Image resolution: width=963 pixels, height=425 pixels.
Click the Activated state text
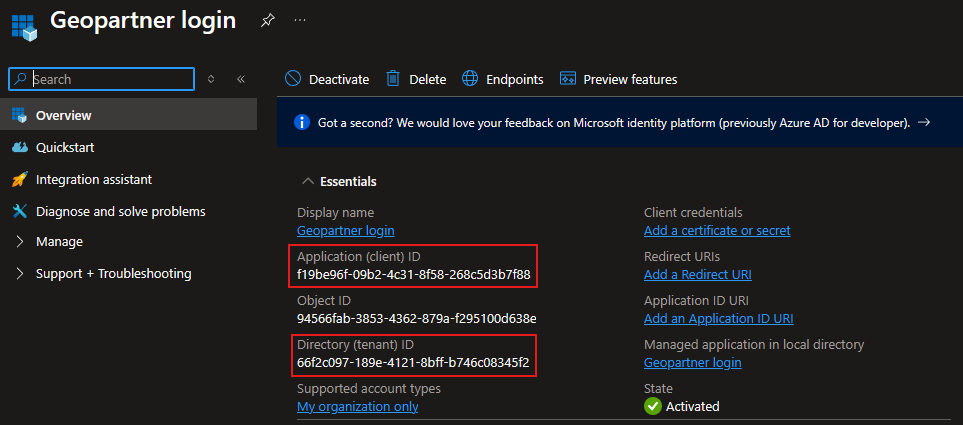[x=693, y=407]
